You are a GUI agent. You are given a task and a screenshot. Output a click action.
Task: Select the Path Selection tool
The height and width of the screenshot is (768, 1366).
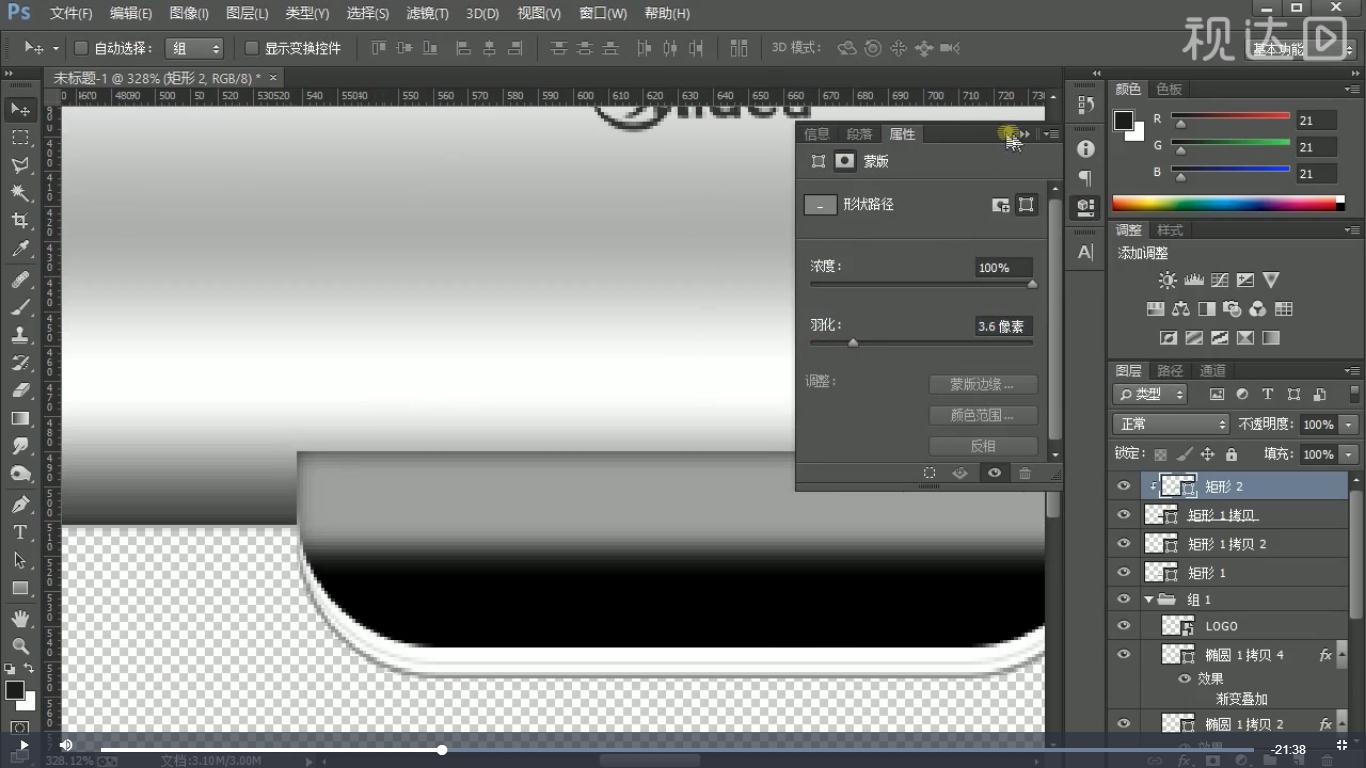[20, 561]
